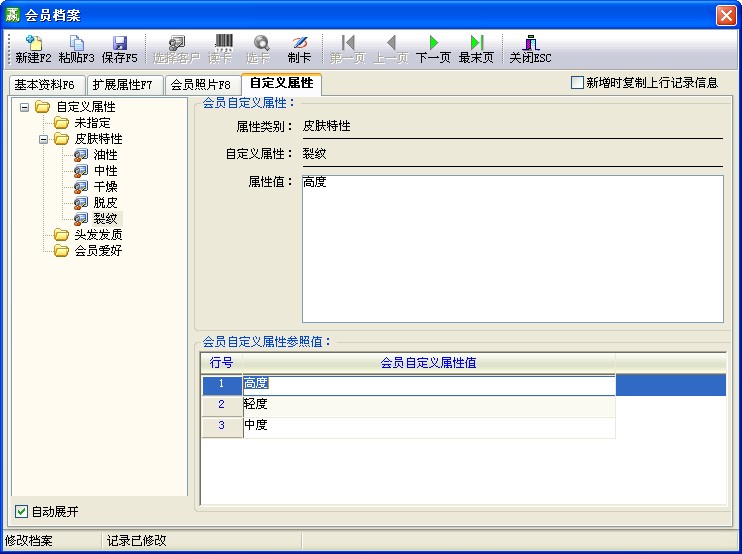The width and height of the screenshot is (742, 554).
Task: Save record with 保存F5 icon
Action: [x=120, y=42]
